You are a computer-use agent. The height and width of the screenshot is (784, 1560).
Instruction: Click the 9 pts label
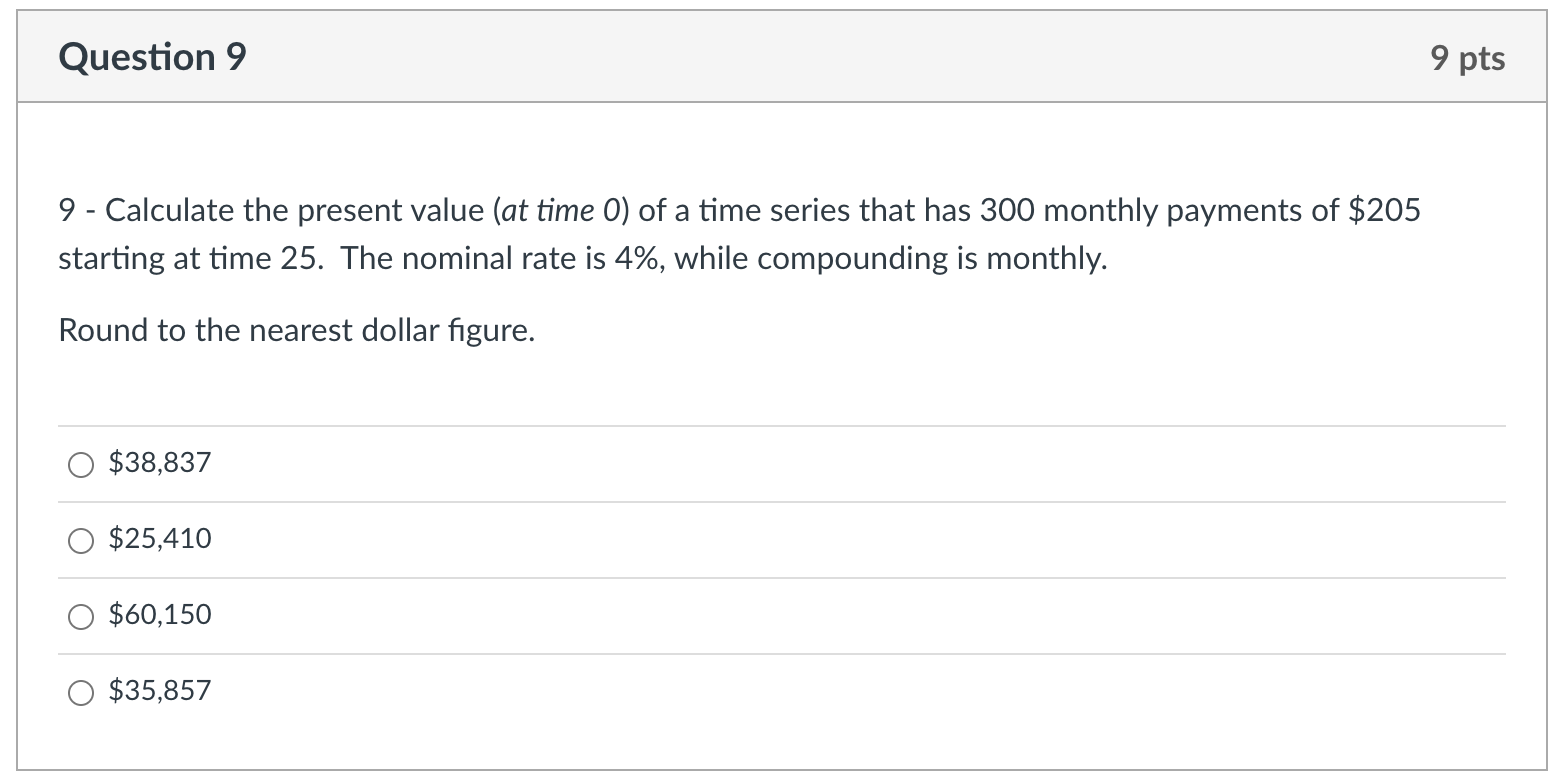point(1468,58)
